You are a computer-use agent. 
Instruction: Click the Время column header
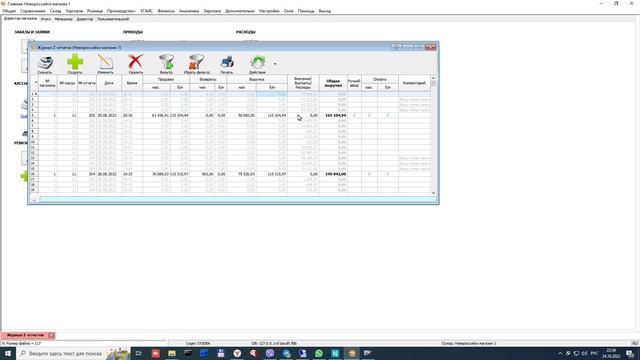tap(132, 83)
